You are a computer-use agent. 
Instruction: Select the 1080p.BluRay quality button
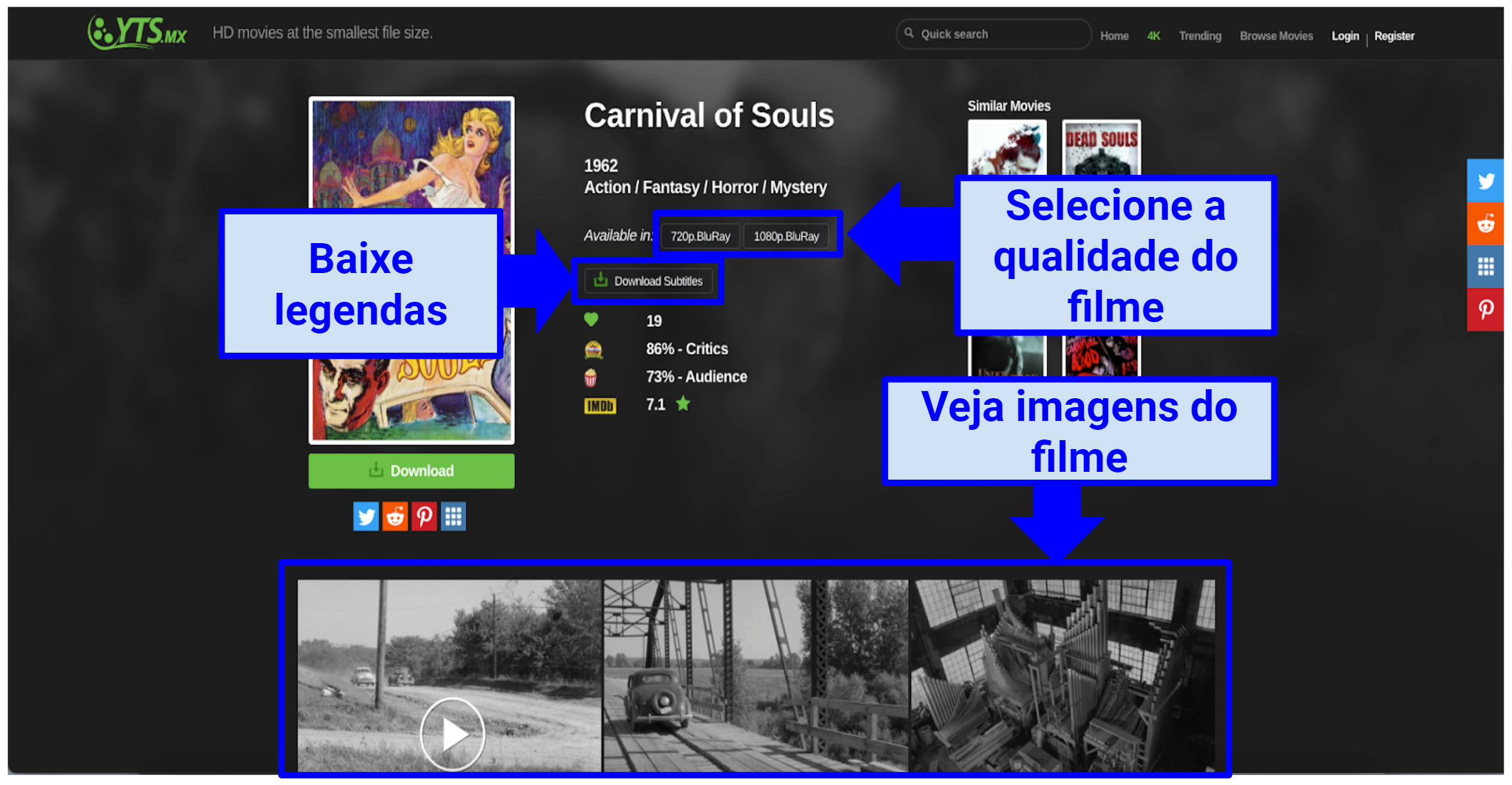pyautogui.click(x=786, y=236)
